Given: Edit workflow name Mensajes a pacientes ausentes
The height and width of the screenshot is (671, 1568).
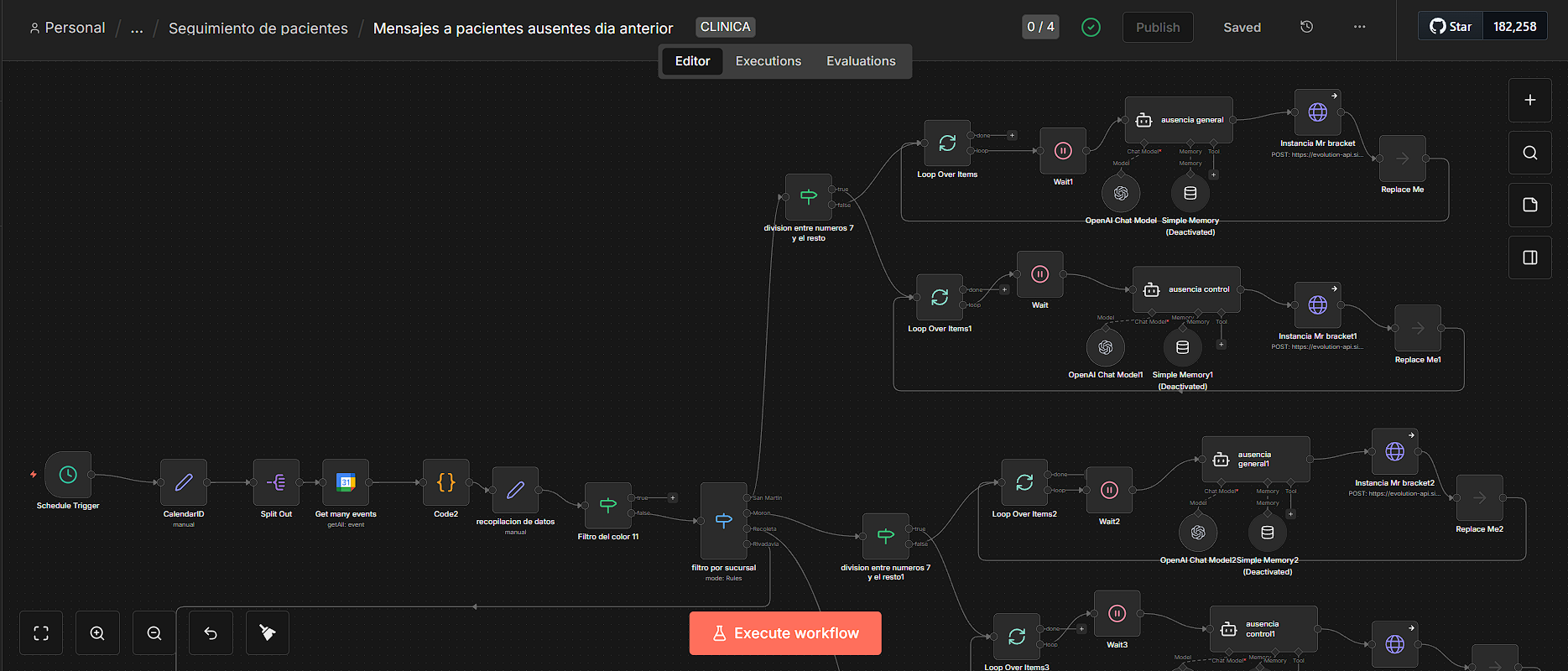Looking at the screenshot, I should [x=523, y=28].
